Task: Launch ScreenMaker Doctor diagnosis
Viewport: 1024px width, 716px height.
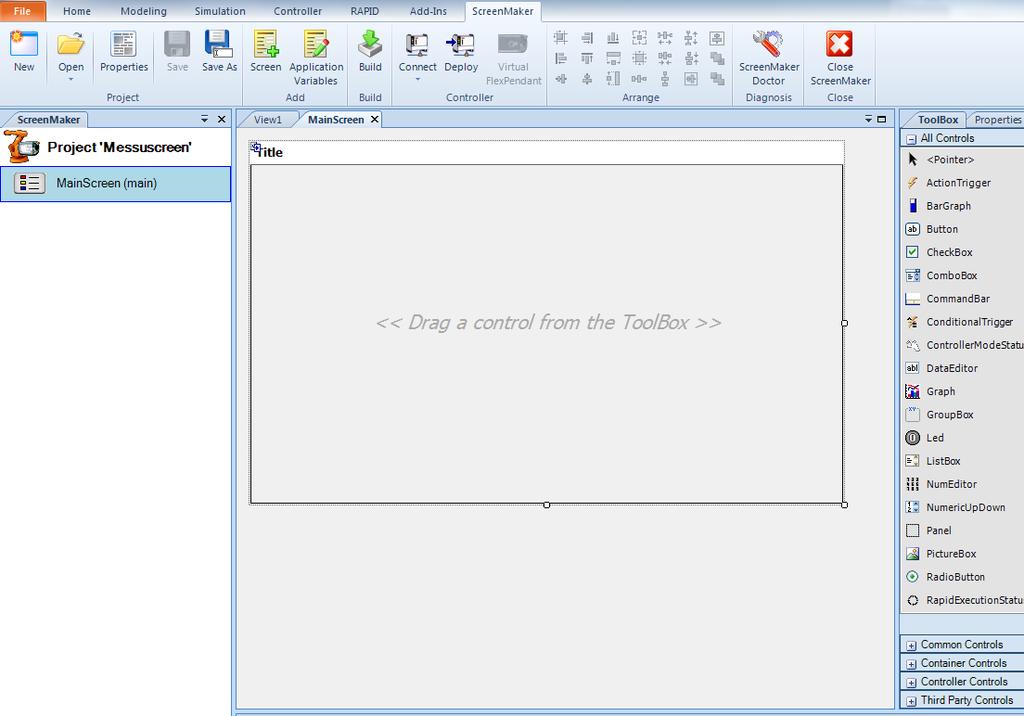Action: click(x=769, y=57)
